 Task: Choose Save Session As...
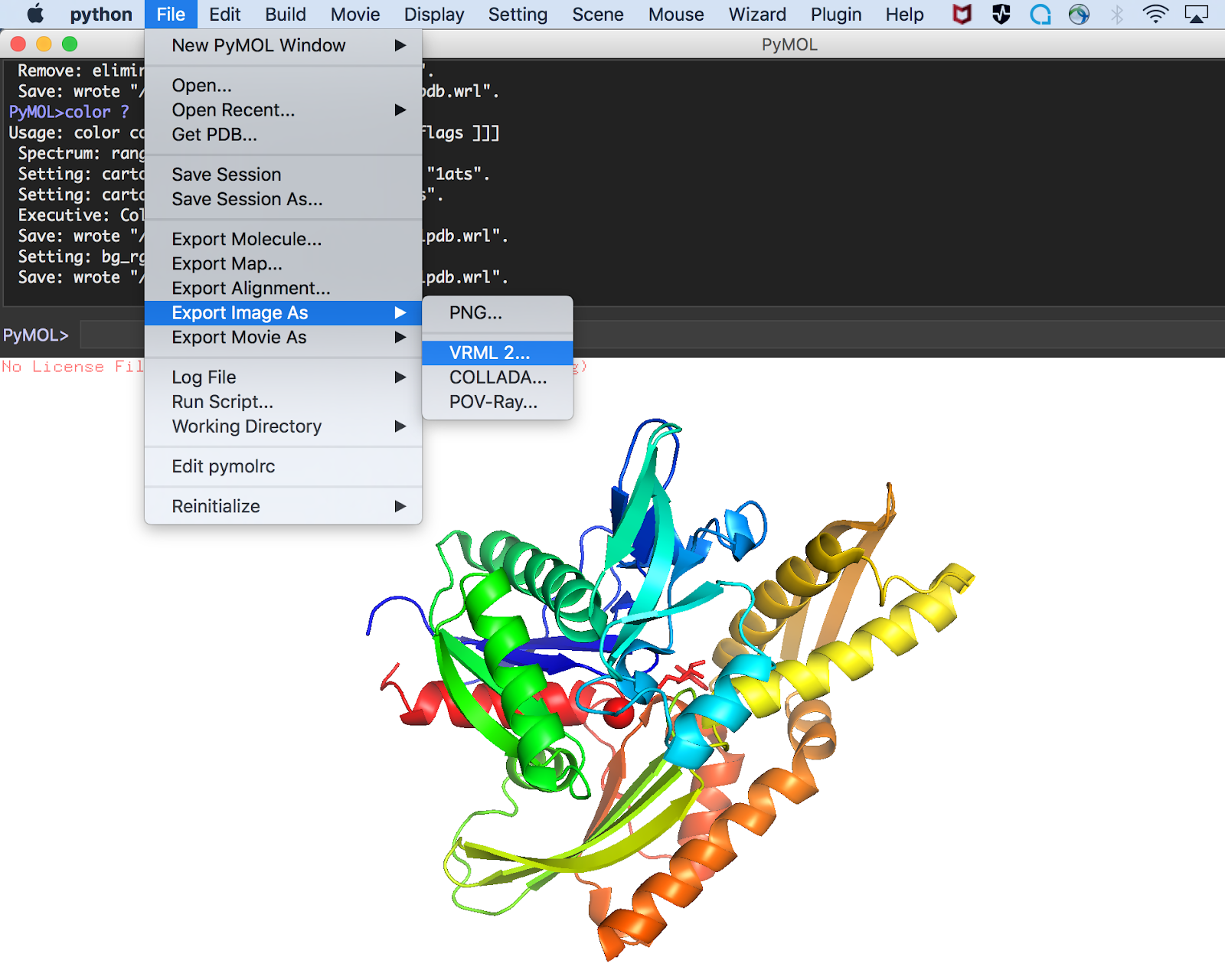click(x=283, y=199)
